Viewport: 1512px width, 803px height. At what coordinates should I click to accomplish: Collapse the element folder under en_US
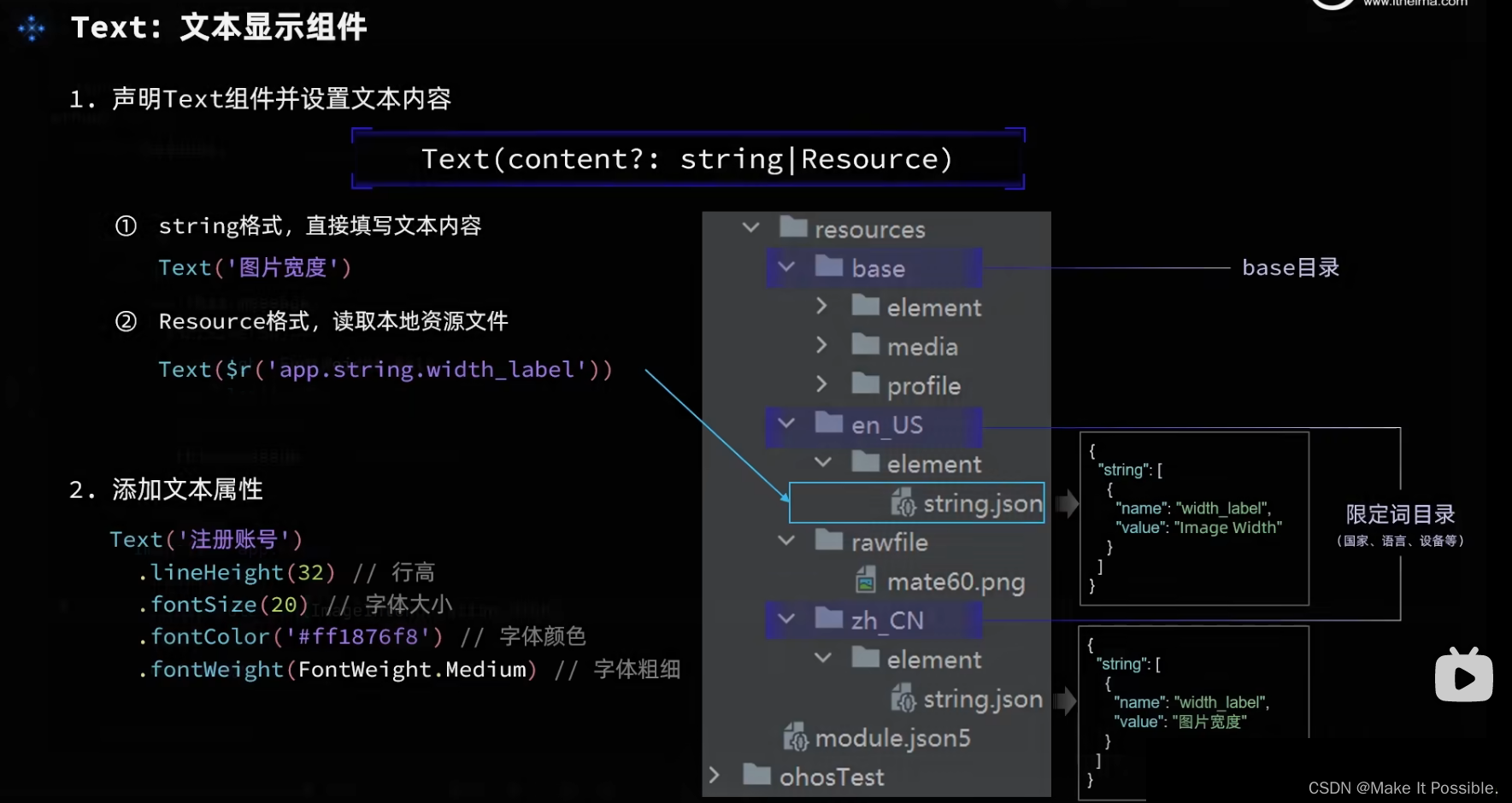823,463
